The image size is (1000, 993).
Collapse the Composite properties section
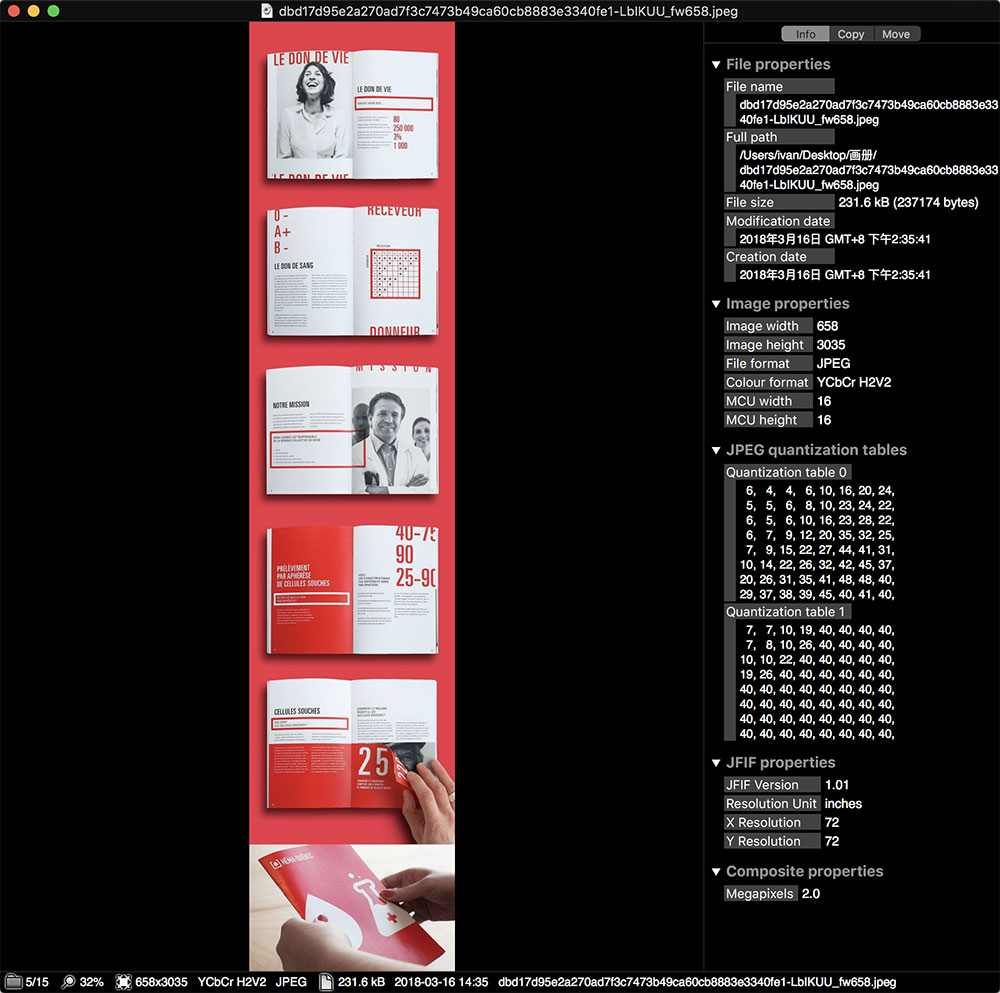pos(716,872)
